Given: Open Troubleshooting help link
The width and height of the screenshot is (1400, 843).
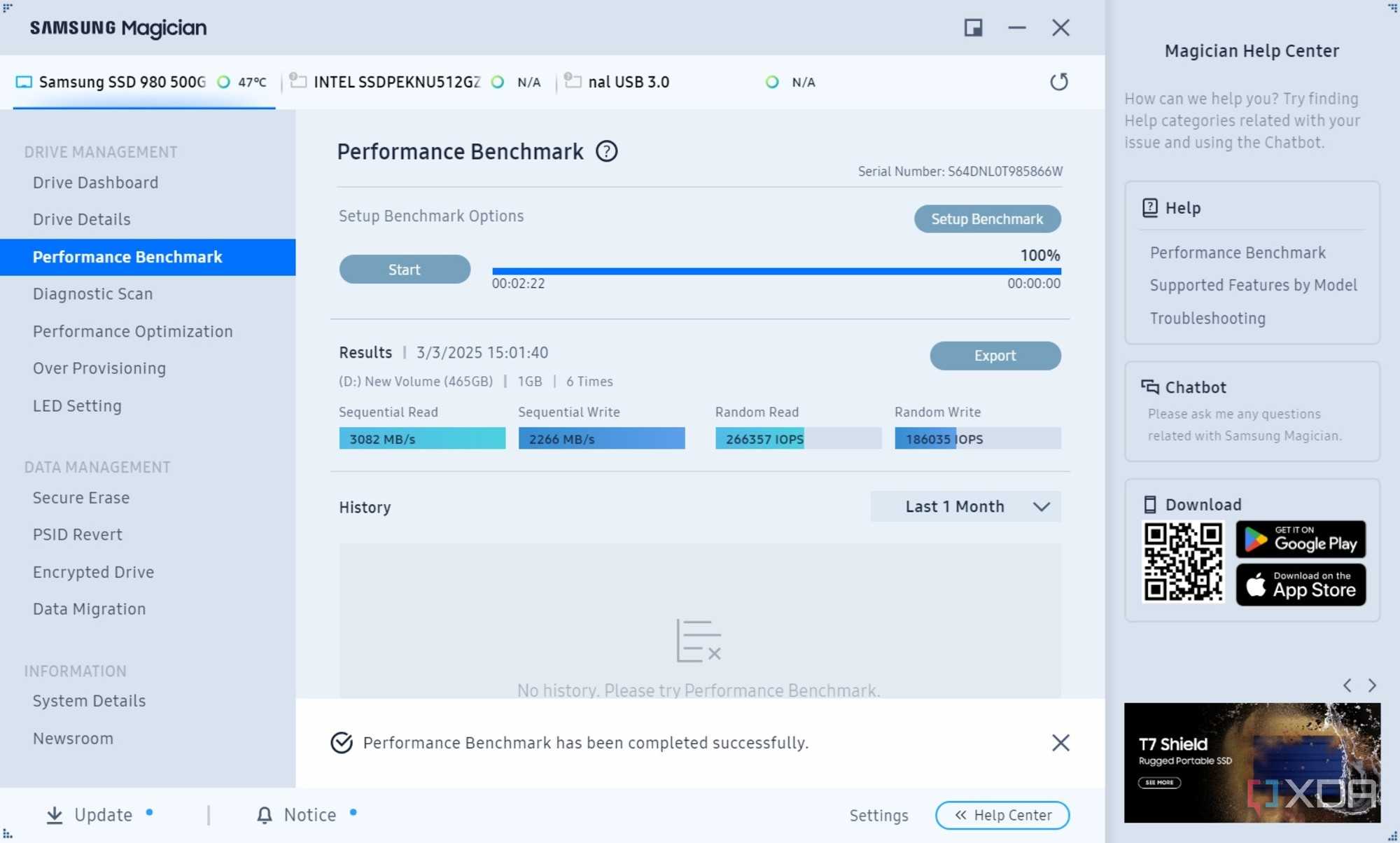Looking at the screenshot, I should pos(1207,318).
